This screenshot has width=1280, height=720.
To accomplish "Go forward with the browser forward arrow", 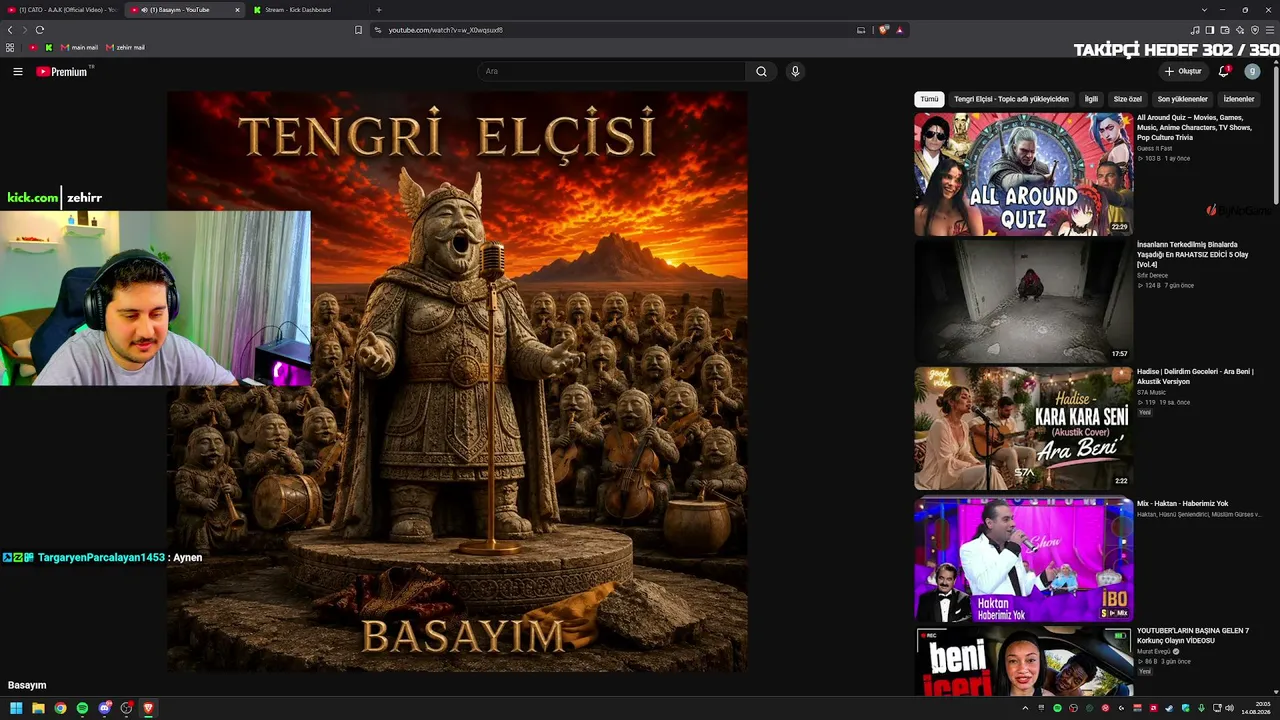I will click(x=25, y=30).
